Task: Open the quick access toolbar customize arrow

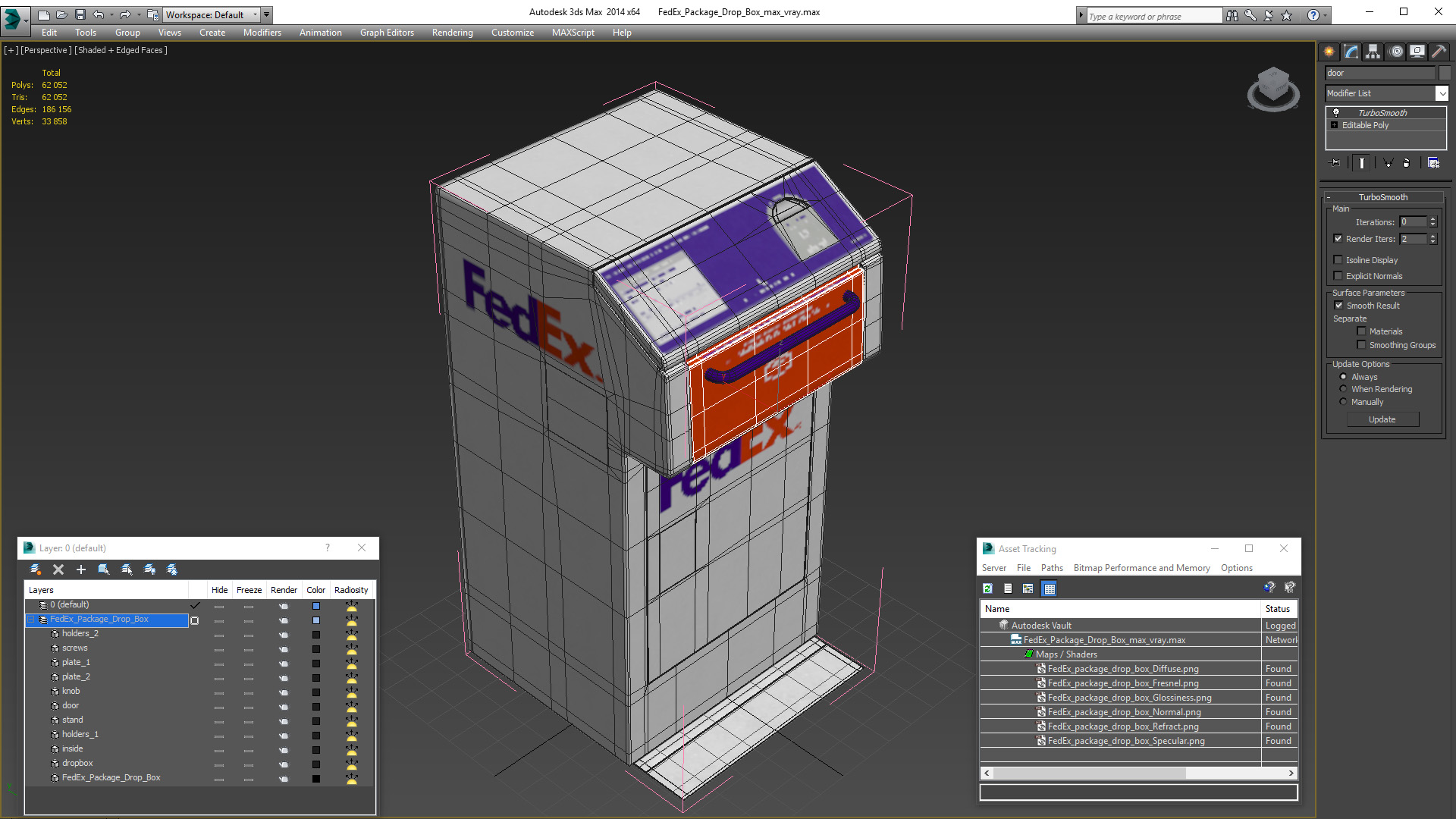Action: tap(267, 14)
